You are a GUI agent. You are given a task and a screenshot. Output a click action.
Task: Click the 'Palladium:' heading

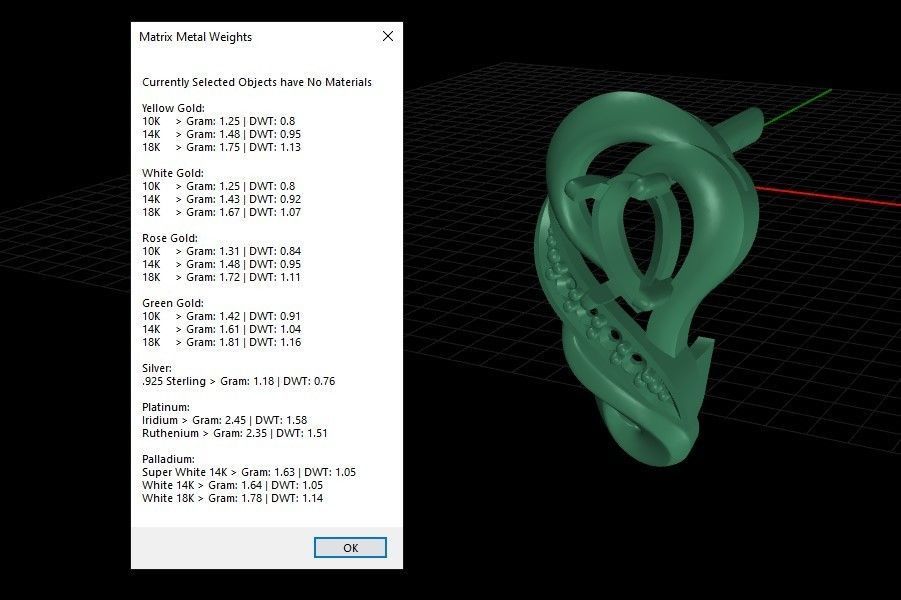[168, 459]
